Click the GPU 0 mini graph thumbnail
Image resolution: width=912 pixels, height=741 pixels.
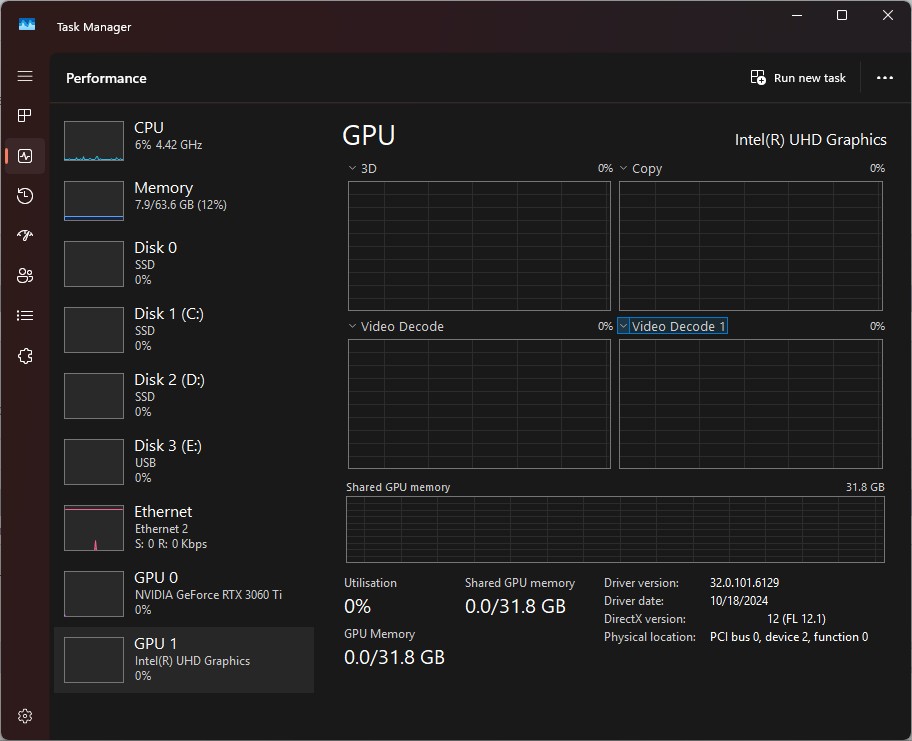[94, 593]
